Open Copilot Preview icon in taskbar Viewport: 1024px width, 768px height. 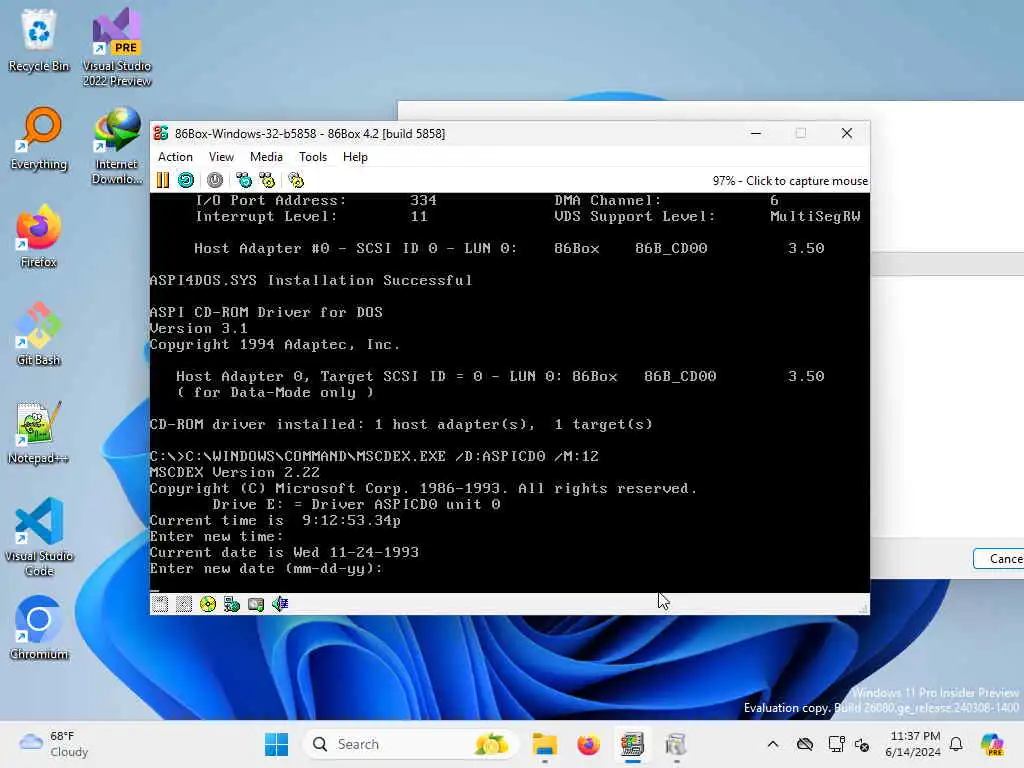[x=992, y=744]
